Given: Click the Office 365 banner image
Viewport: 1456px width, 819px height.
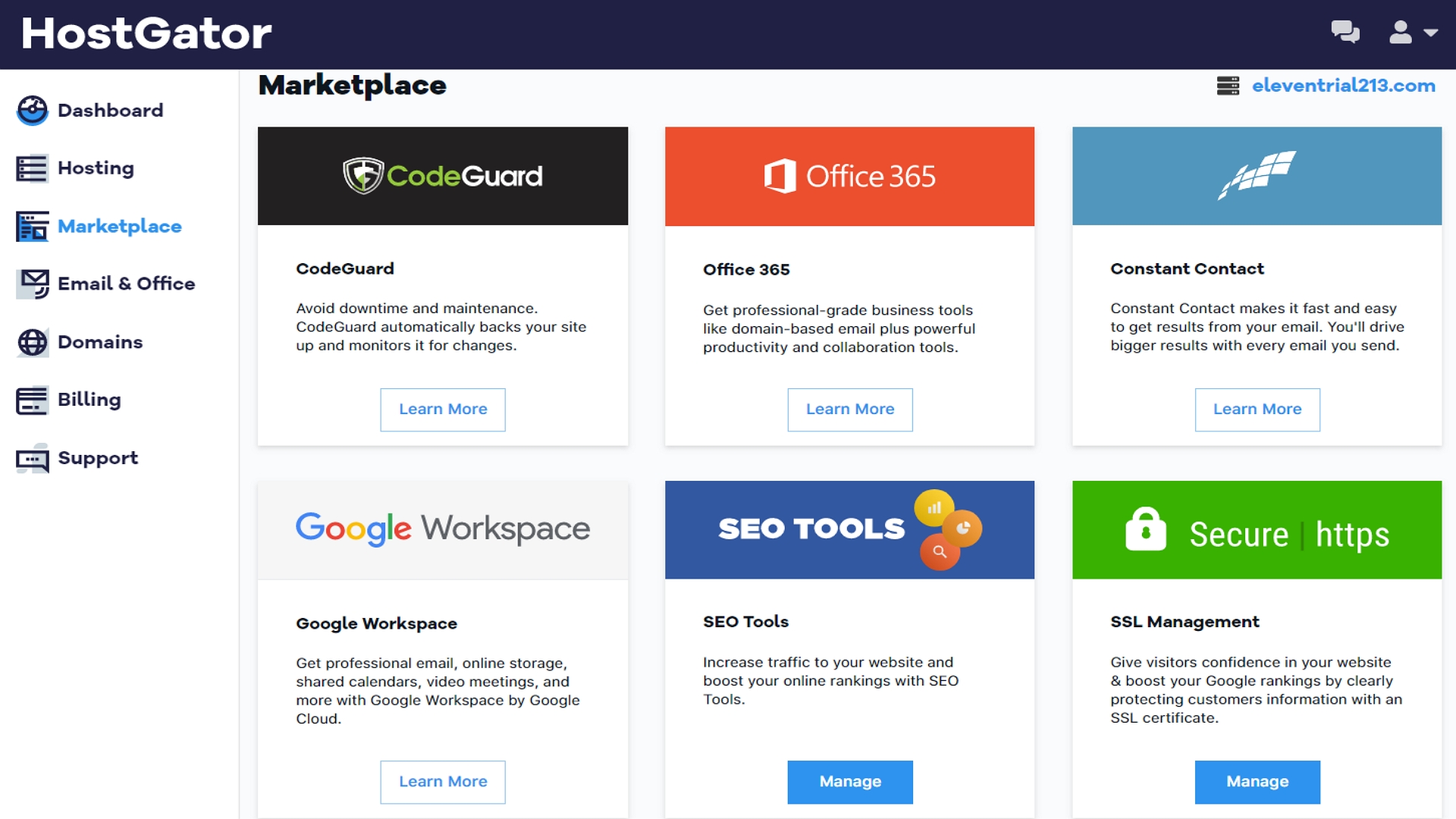Looking at the screenshot, I should [x=849, y=176].
